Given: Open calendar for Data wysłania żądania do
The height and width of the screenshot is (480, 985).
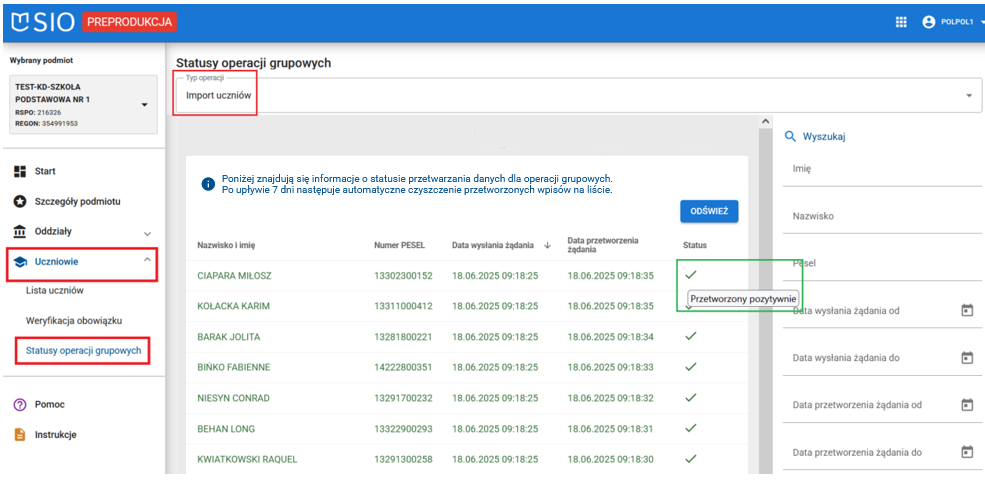Looking at the screenshot, I should point(966,358).
